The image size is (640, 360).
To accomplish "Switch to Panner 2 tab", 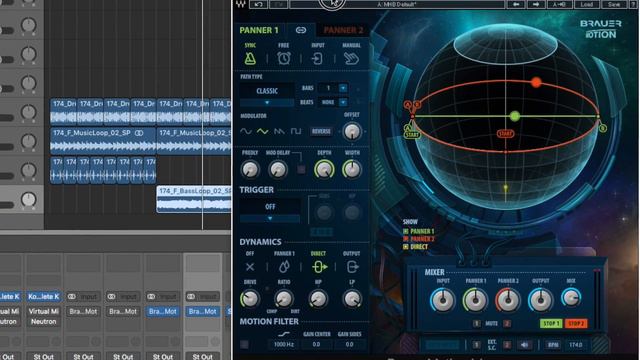I will click(343, 30).
